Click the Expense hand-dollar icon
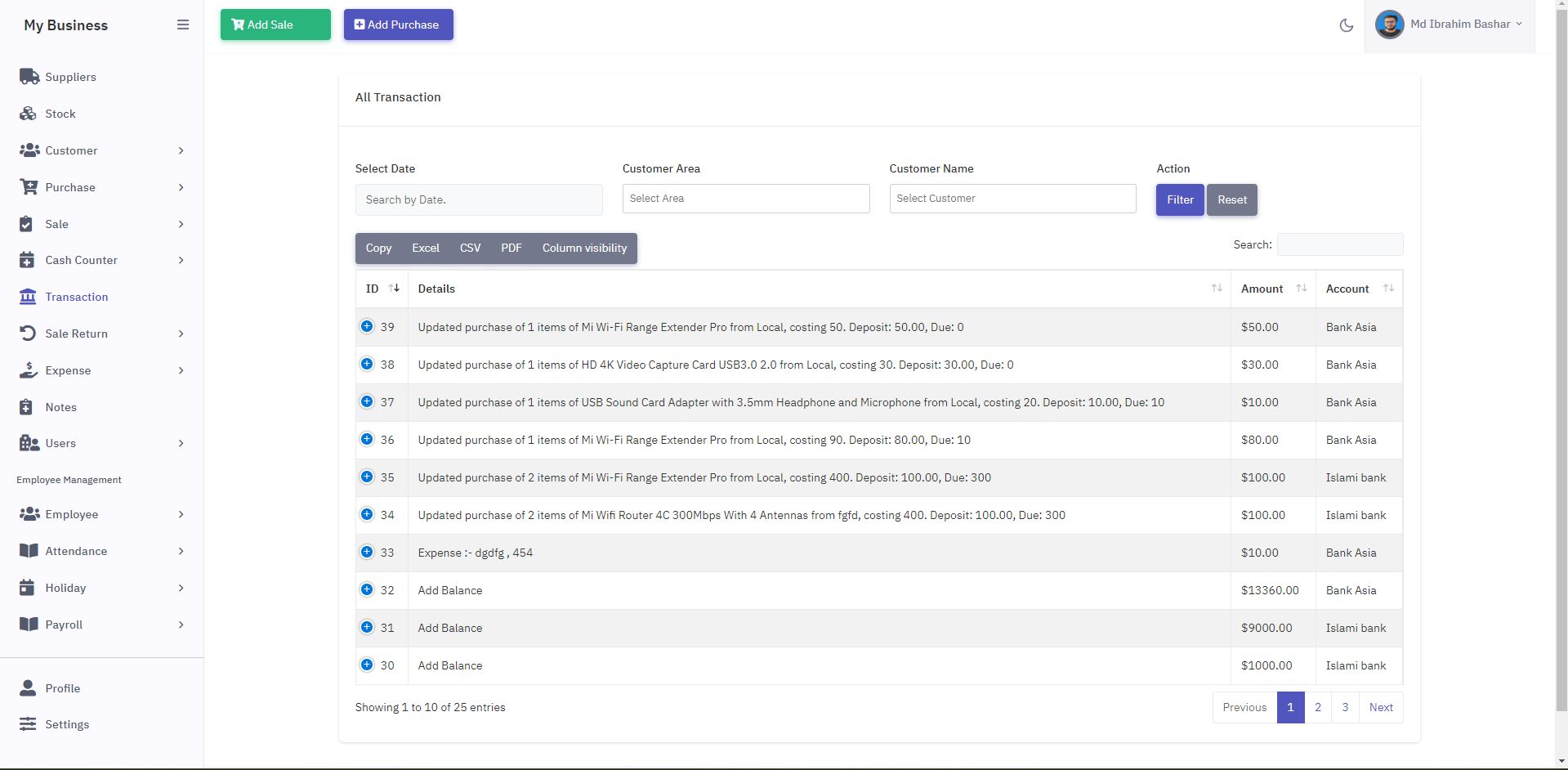1568x770 pixels. [29, 370]
